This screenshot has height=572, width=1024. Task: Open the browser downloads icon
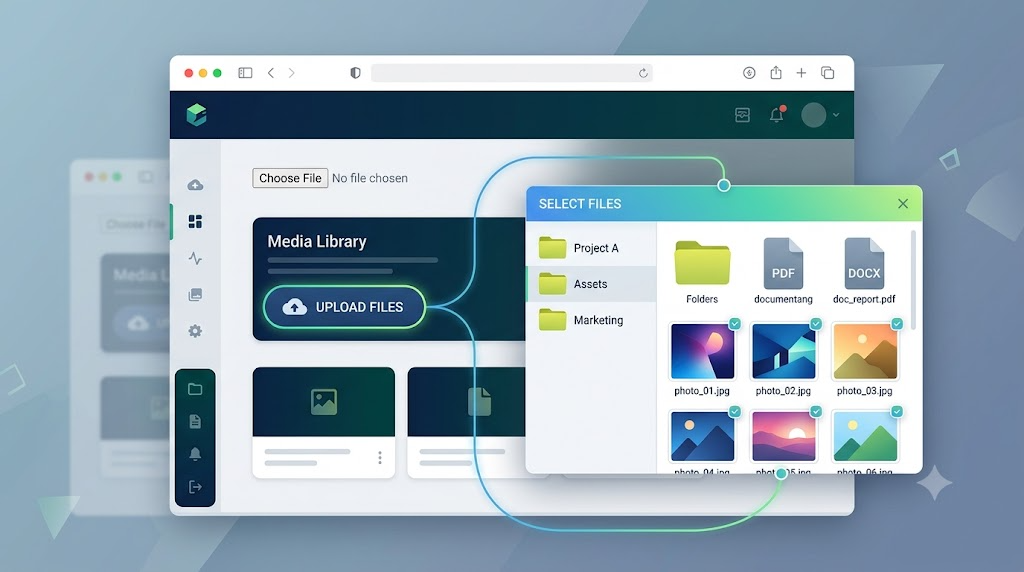click(x=749, y=72)
